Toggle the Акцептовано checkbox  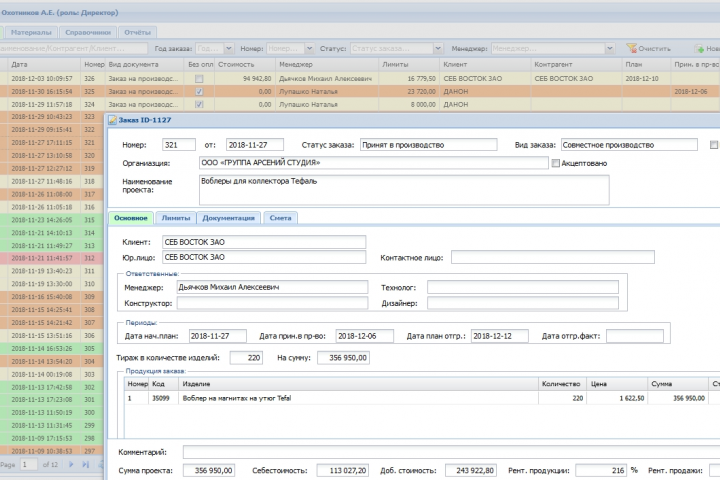[x=556, y=163]
